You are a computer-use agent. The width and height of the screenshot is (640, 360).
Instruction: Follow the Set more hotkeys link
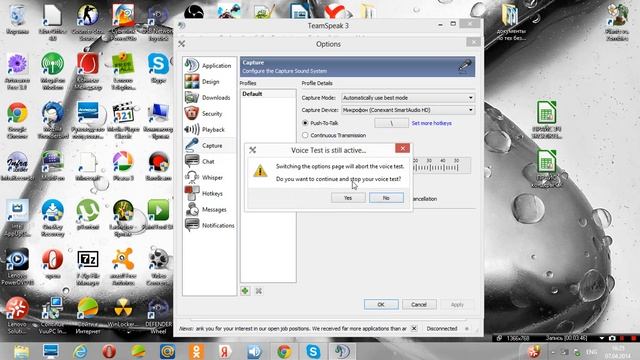(431, 123)
